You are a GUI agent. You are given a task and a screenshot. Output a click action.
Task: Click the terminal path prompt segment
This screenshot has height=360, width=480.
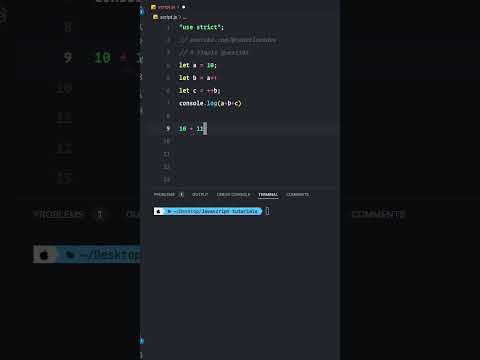(213, 211)
